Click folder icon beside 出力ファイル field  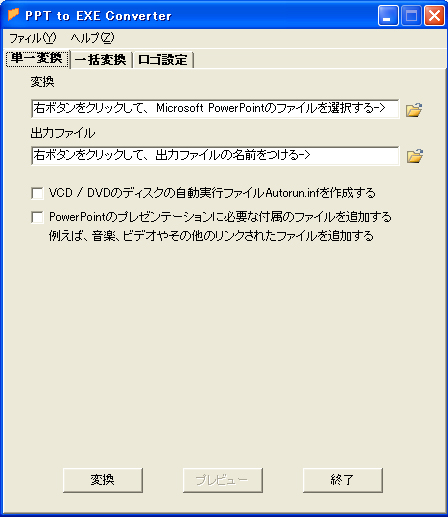tap(415, 156)
